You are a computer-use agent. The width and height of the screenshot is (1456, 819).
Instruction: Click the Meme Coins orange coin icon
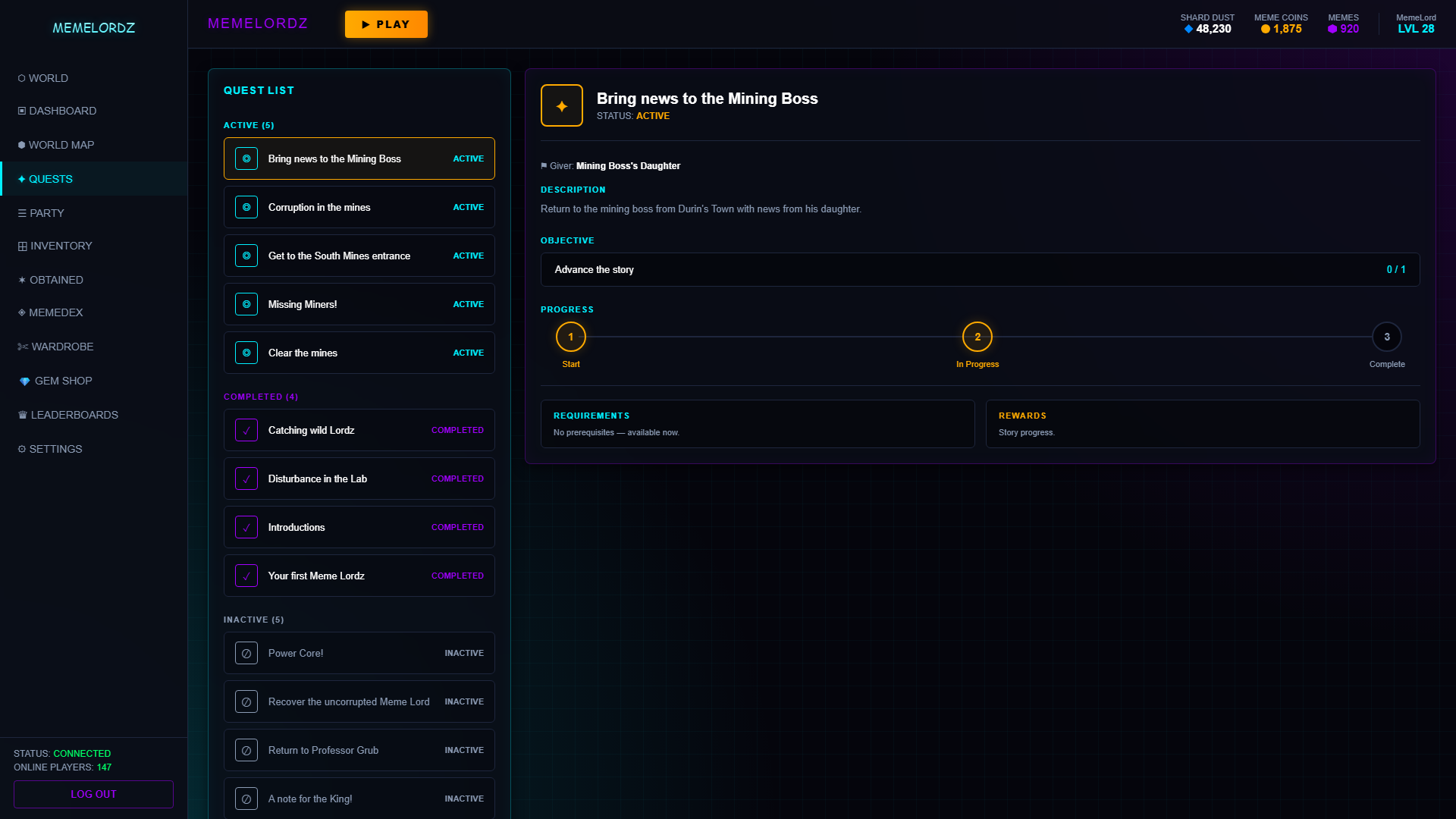tap(1265, 29)
